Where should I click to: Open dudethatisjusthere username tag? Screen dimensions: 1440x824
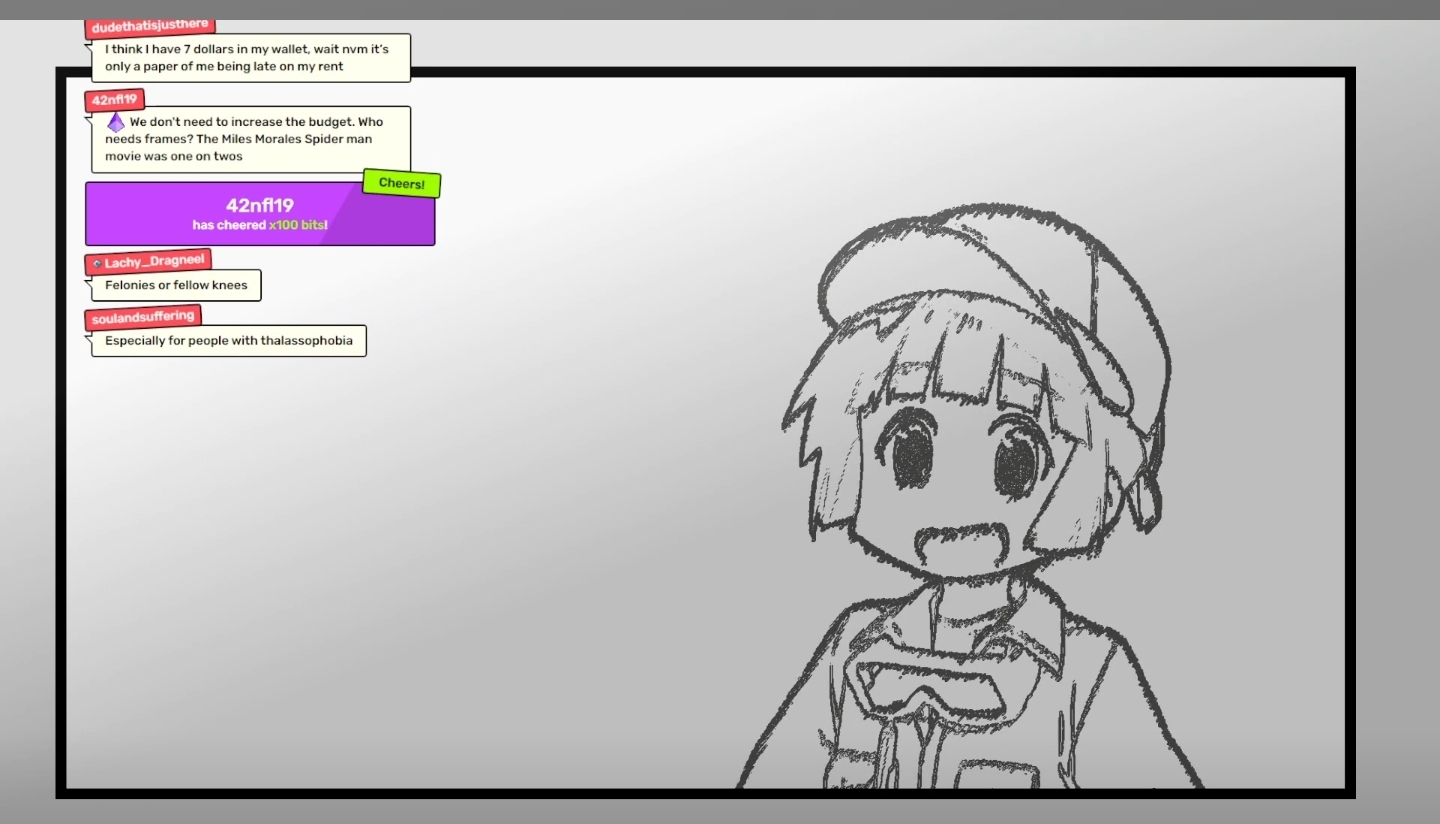[150, 27]
